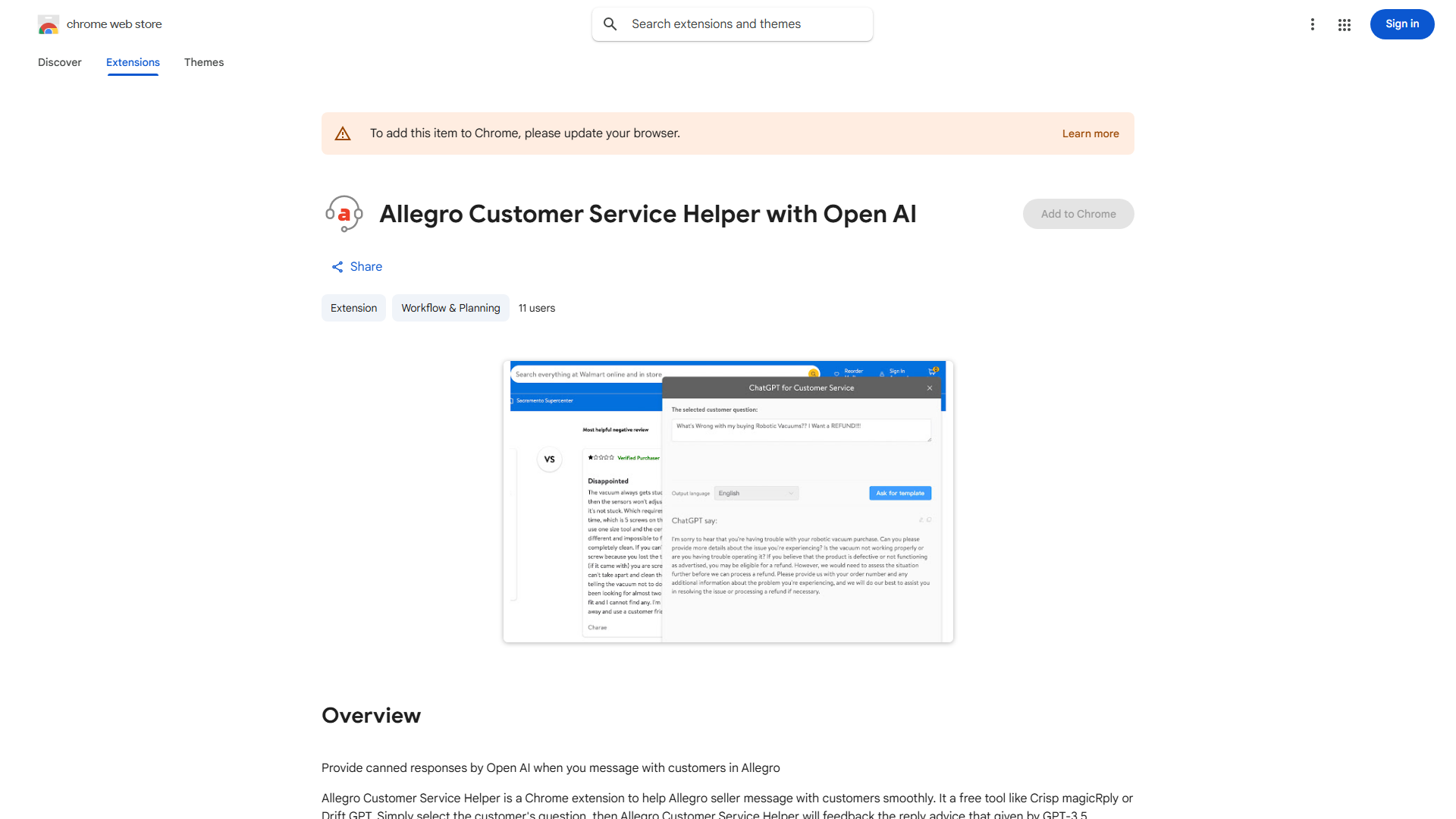Image resolution: width=1456 pixels, height=819 pixels.
Task: Click the Allegro Customer Service Helper title
Action: (x=648, y=214)
